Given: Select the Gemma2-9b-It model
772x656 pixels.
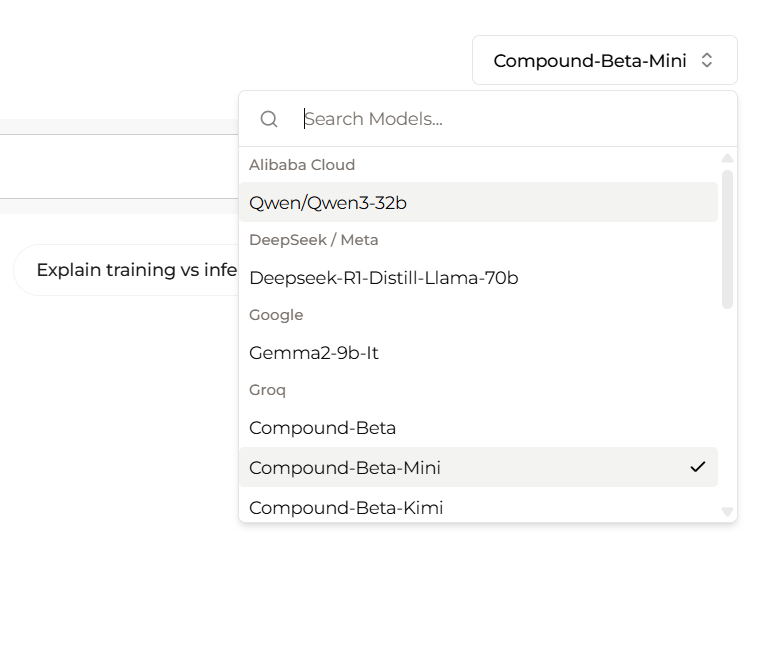Looking at the screenshot, I should 478,353.
